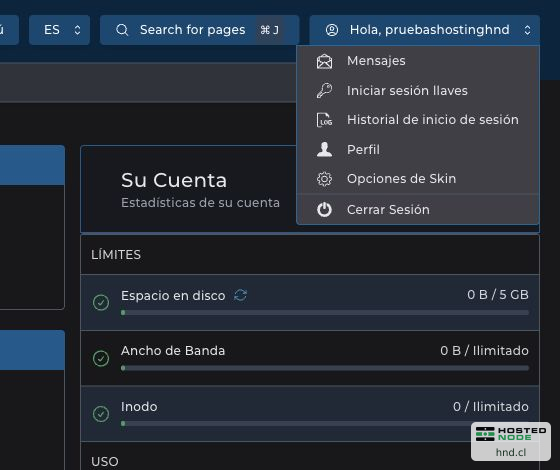Click the Ancho de Banda progress bar
Image resolution: width=560 pixels, height=470 pixels.
[325, 368]
